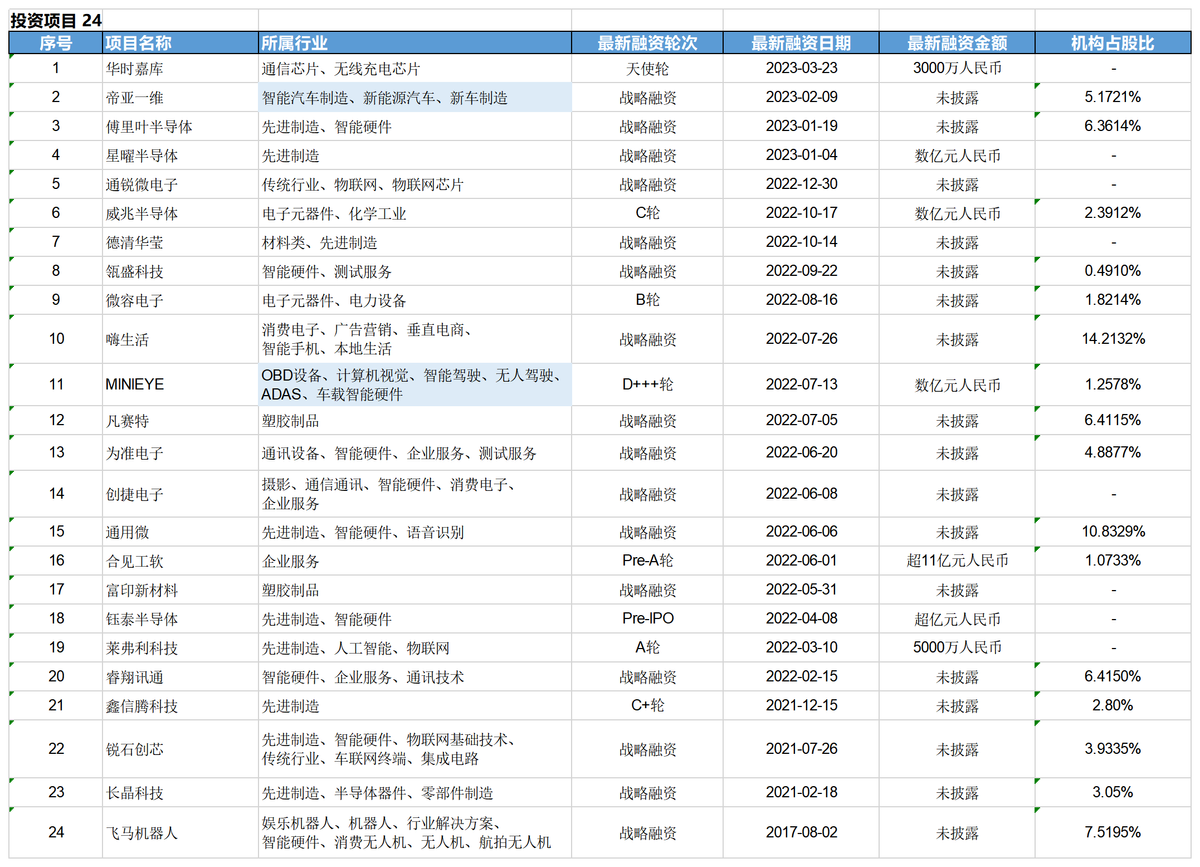Screen dimensions: 1200x867
Task: Select the cell 嗨生活
Action: pos(180,340)
